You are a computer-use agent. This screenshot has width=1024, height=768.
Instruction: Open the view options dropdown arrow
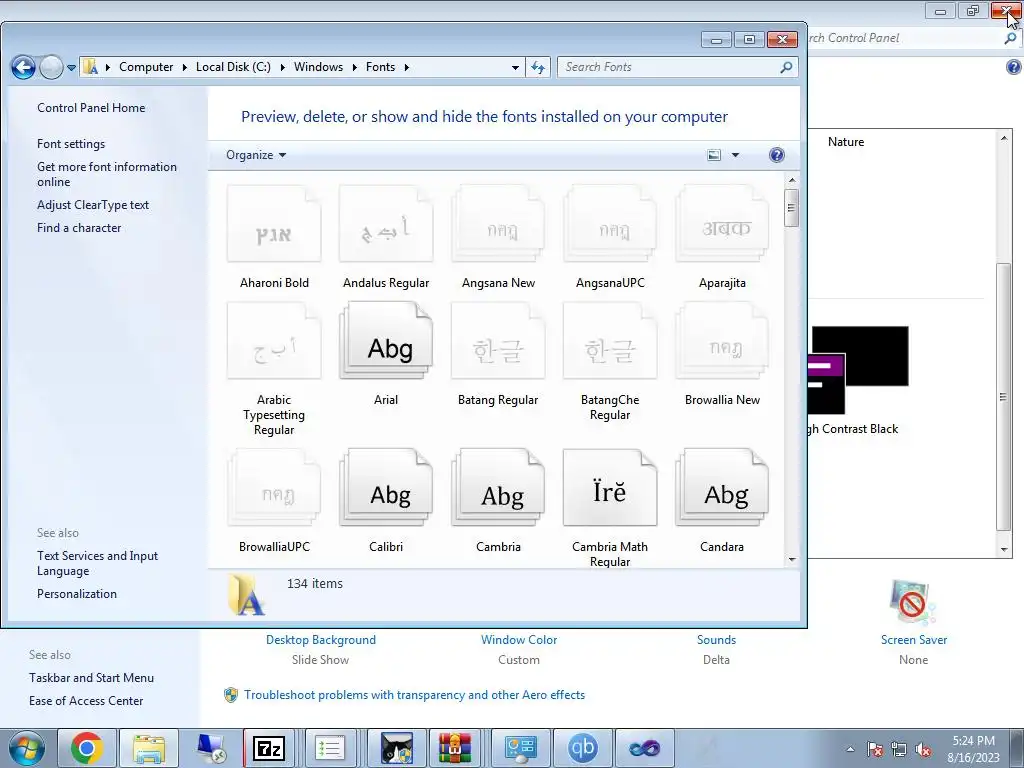tap(735, 155)
